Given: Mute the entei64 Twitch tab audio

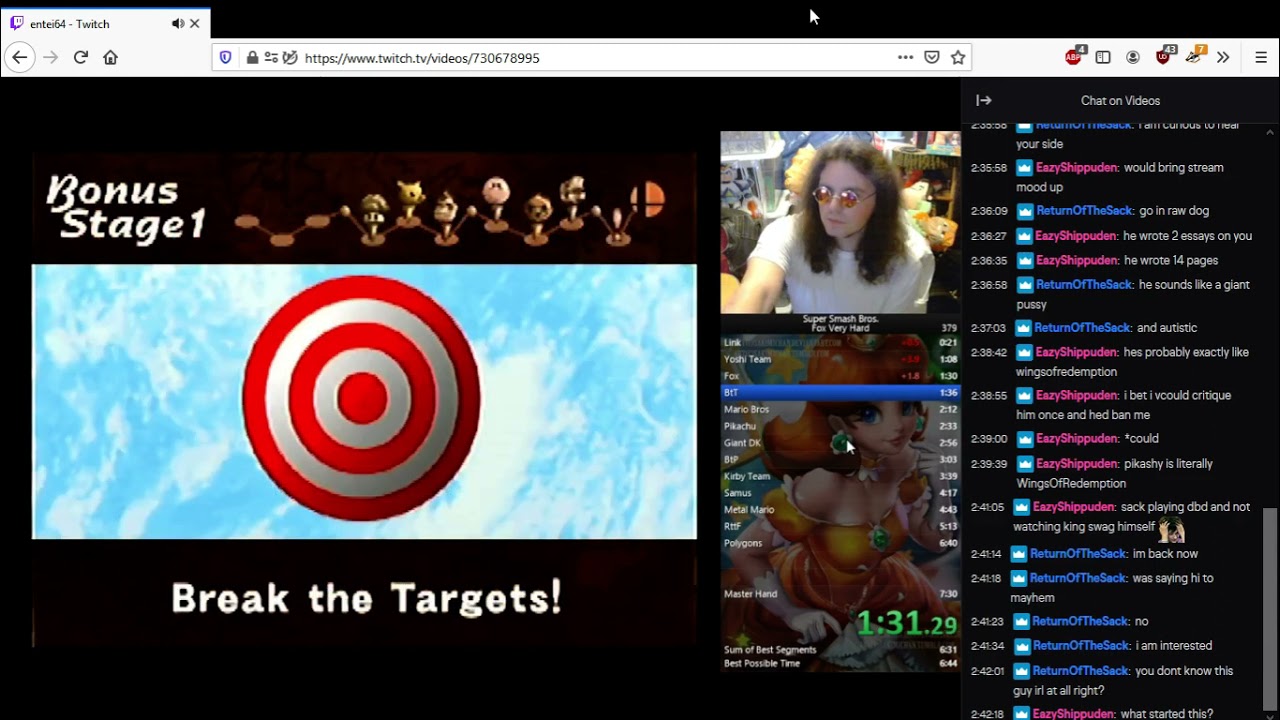Looking at the screenshot, I should (x=177, y=23).
